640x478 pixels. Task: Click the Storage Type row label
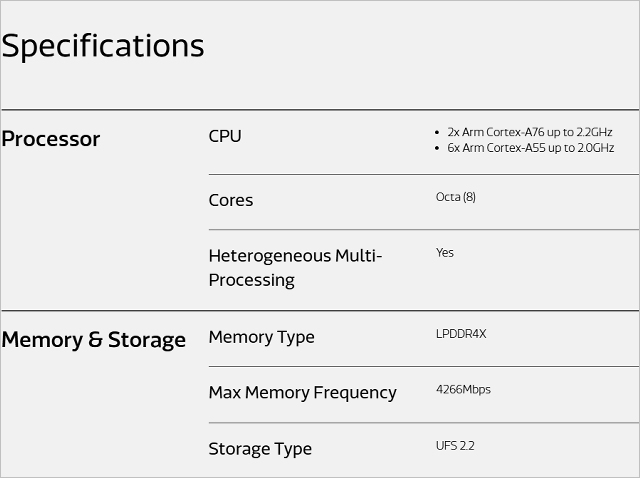click(260, 449)
